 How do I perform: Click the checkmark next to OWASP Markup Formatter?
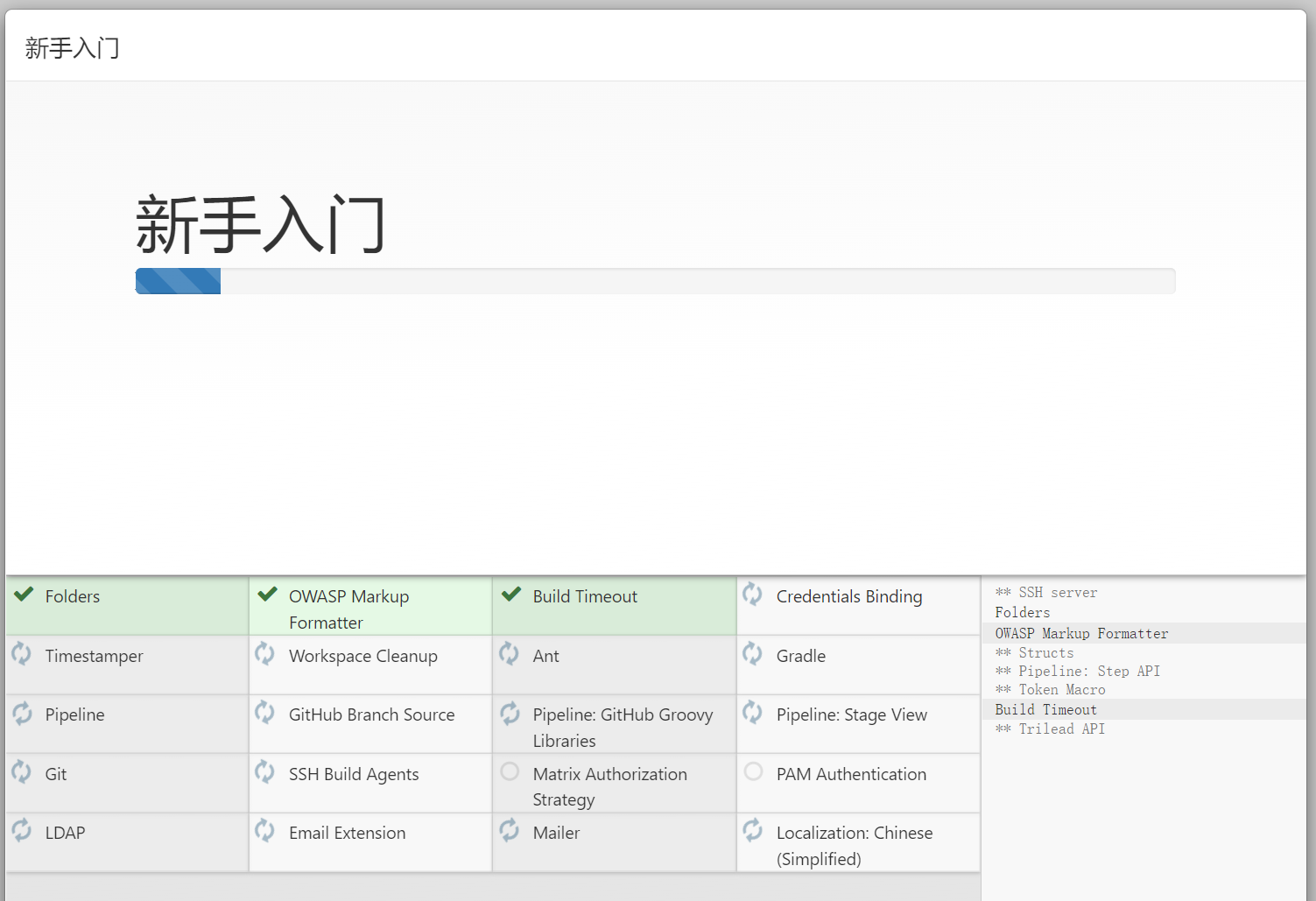(x=267, y=595)
